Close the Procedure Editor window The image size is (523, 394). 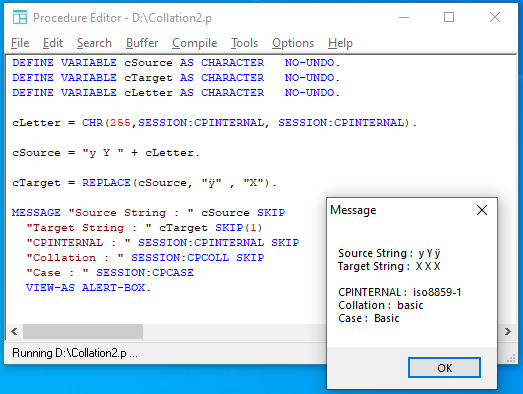pyautogui.click(x=495, y=17)
